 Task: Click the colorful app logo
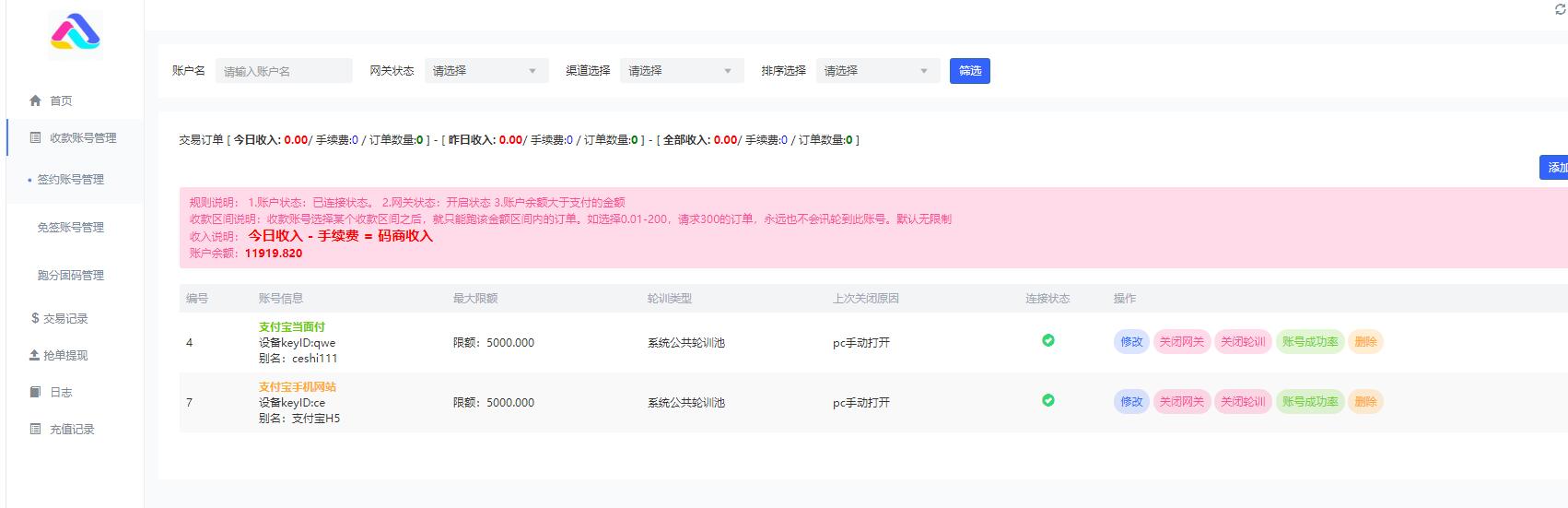coord(75,34)
